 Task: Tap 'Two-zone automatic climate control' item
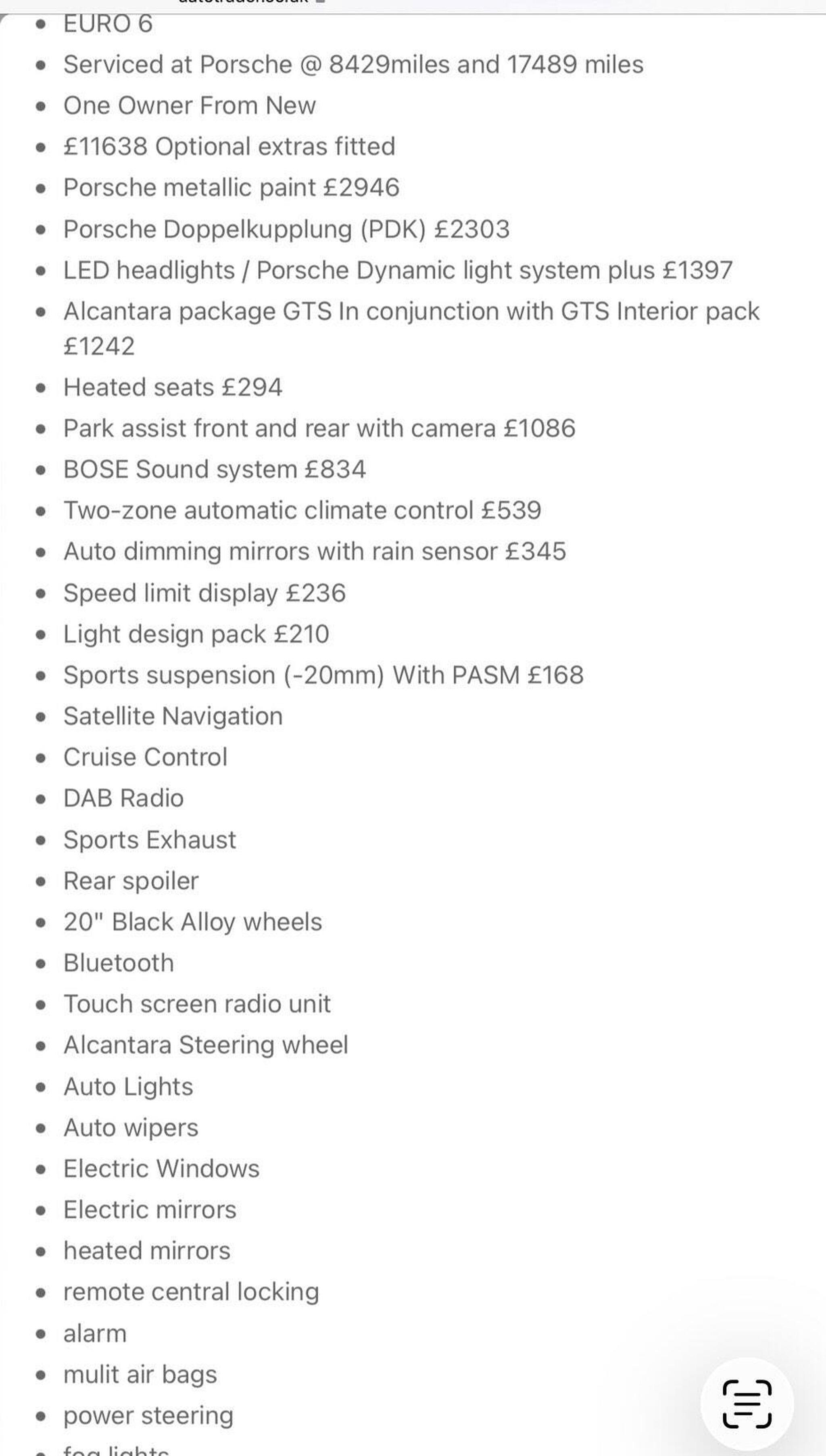click(x=302, y=510)
